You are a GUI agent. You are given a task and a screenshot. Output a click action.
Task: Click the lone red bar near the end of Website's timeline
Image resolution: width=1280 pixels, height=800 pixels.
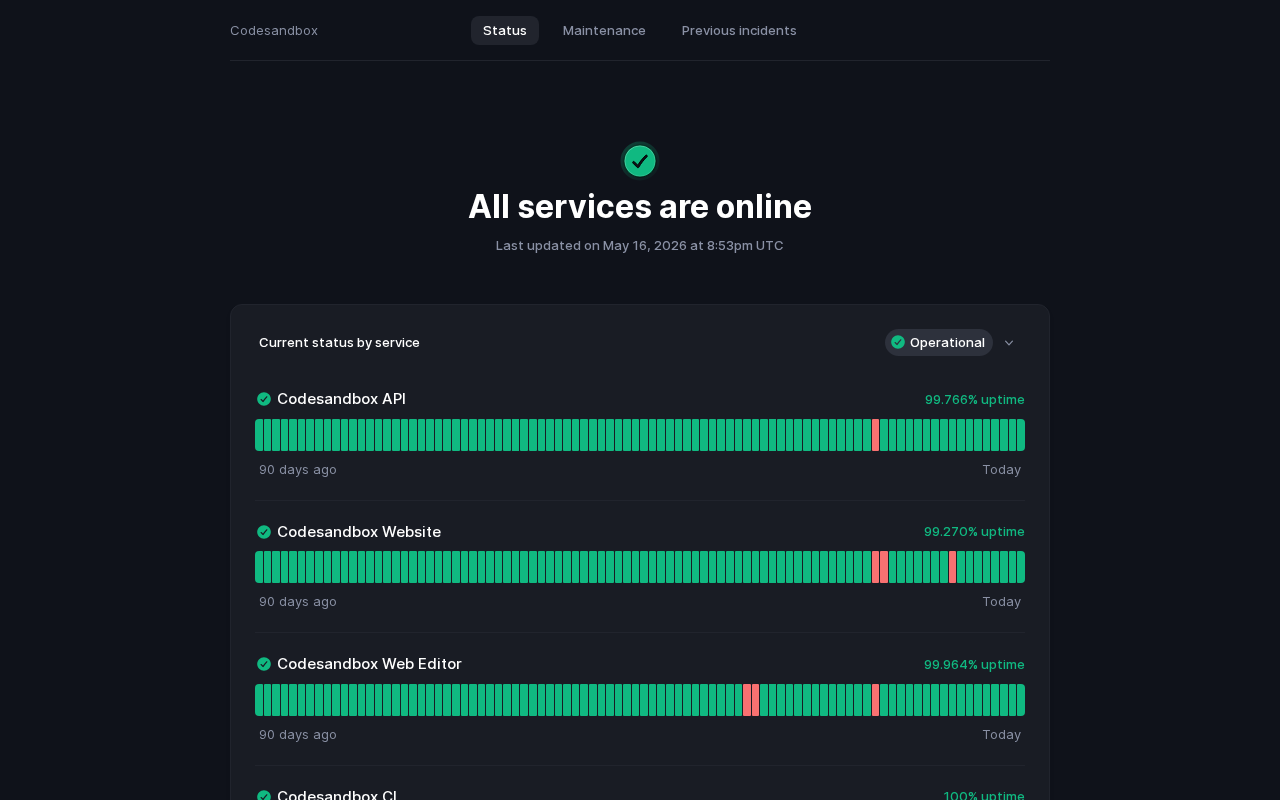952,567
